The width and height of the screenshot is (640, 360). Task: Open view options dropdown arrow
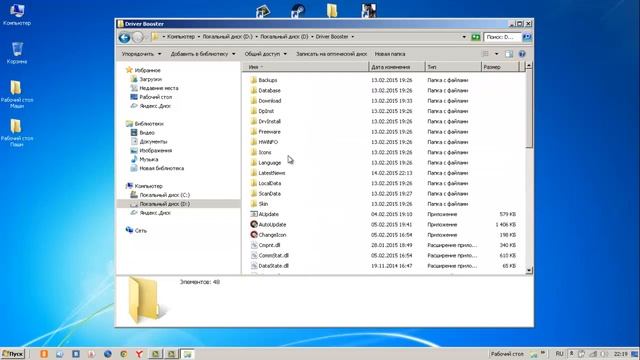tap(496, 54)
